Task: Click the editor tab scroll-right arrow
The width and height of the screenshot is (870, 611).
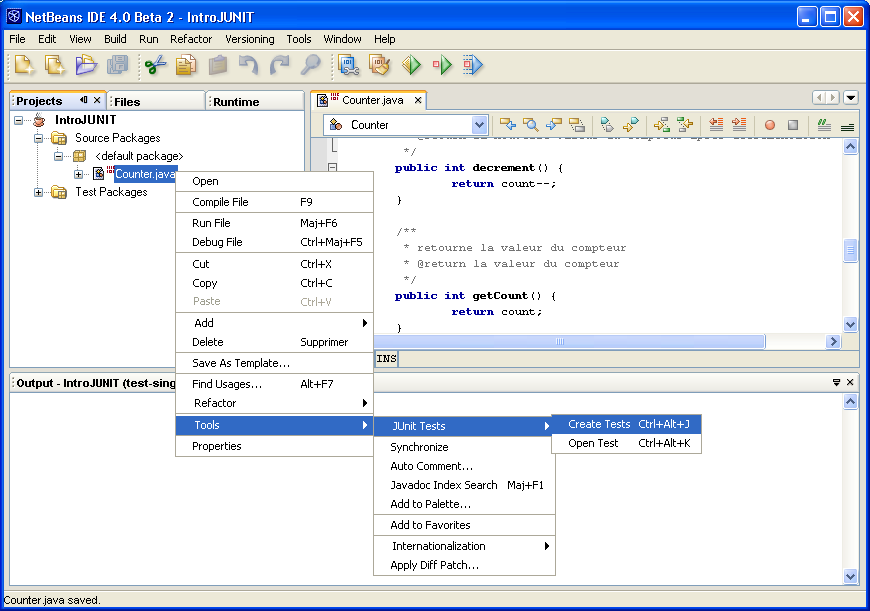Action: pos(832,98)
